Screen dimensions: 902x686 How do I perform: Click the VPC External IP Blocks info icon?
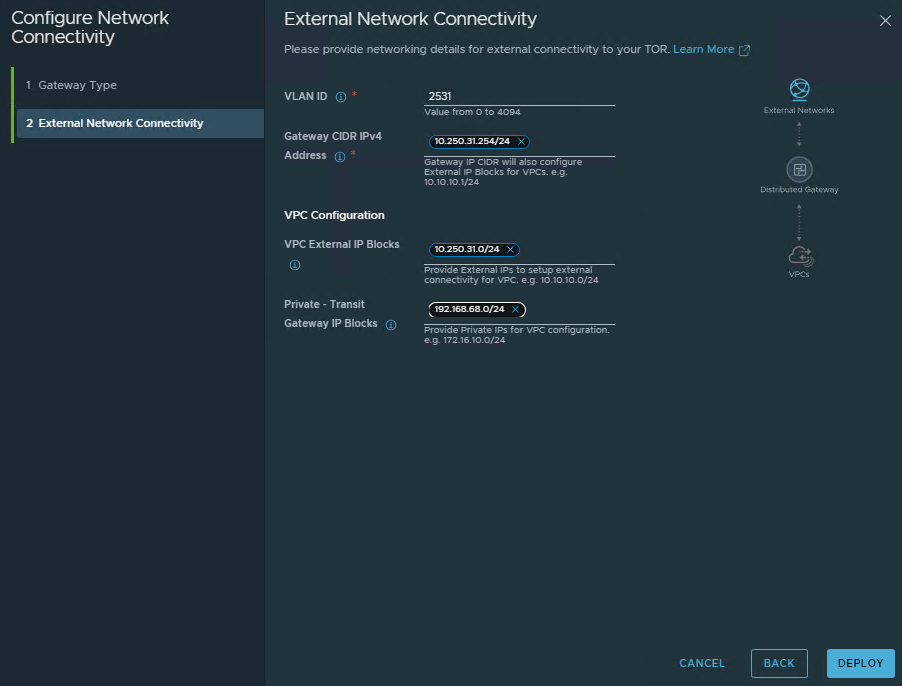point(295,266)
